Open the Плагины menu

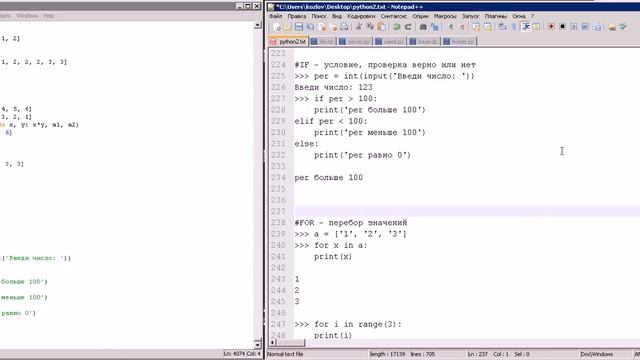[496, 16]
